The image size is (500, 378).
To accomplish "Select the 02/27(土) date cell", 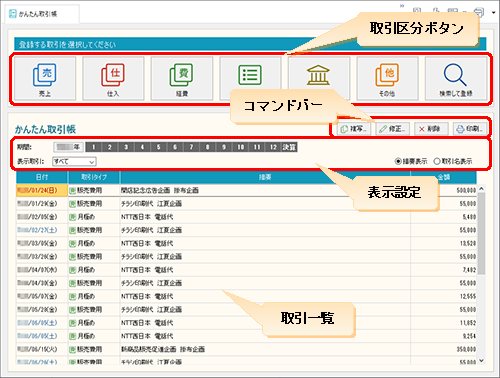I will click(x=42, y=230).
